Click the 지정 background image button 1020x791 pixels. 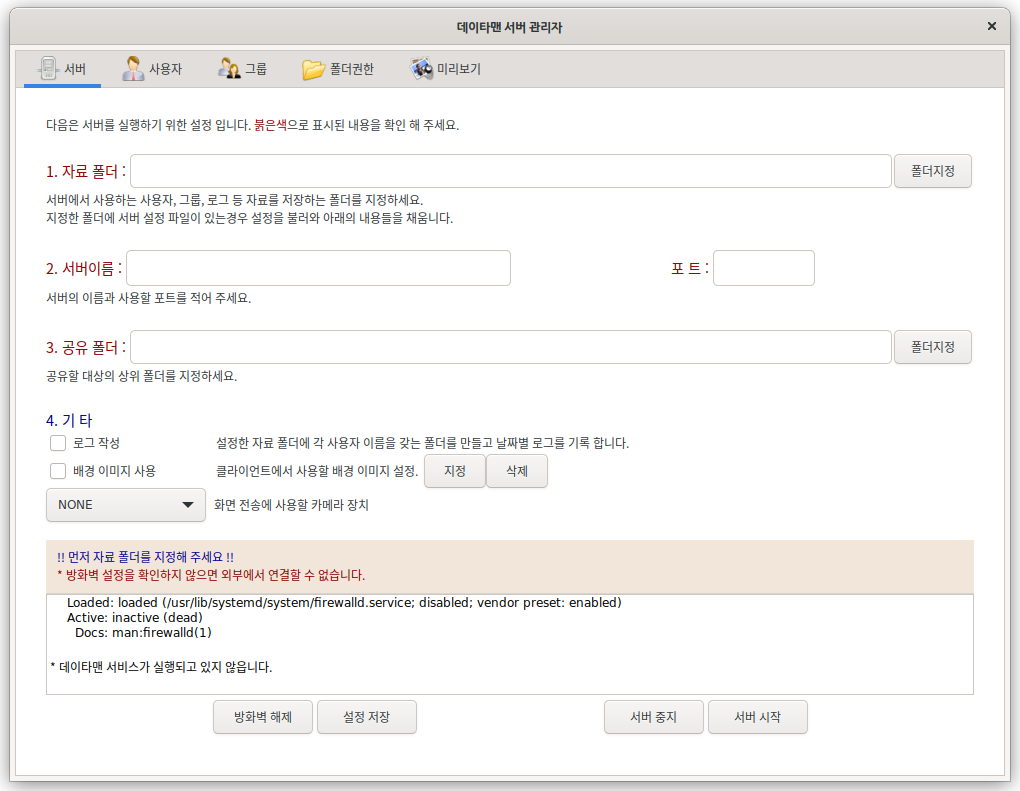(455, 471)
